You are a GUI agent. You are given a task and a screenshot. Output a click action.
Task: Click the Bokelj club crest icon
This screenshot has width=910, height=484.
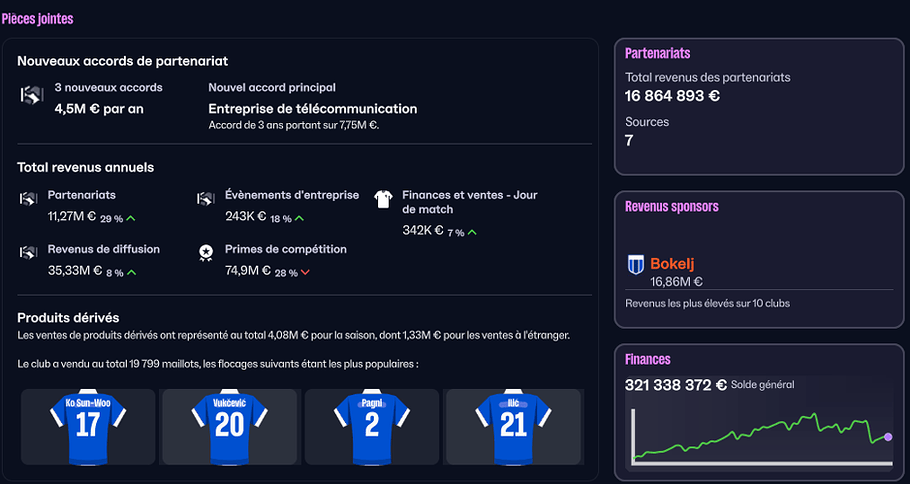pos(636,265)
